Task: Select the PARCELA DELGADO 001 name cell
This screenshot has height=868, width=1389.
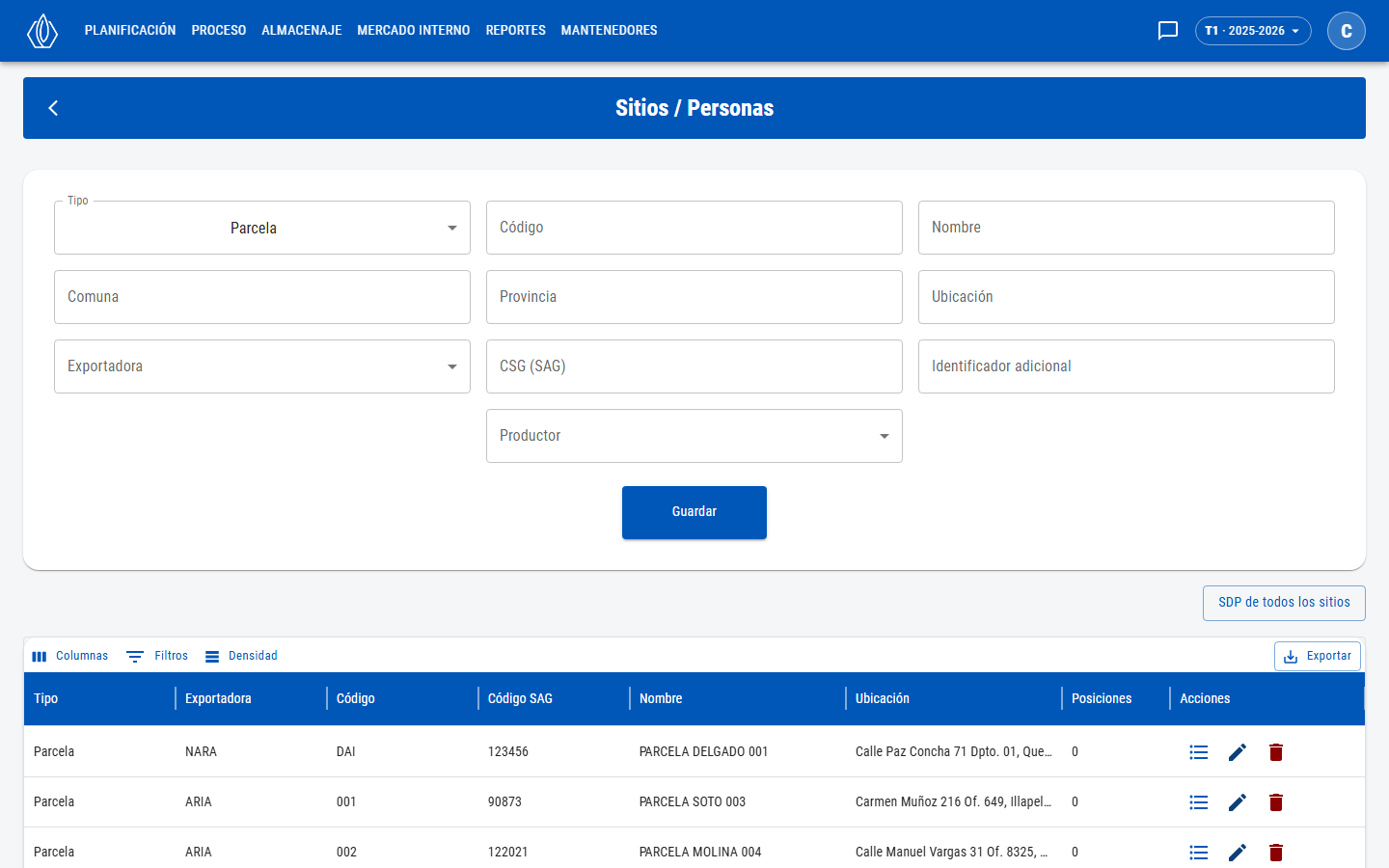Action: pyautogui.click(x=738, y=752)
